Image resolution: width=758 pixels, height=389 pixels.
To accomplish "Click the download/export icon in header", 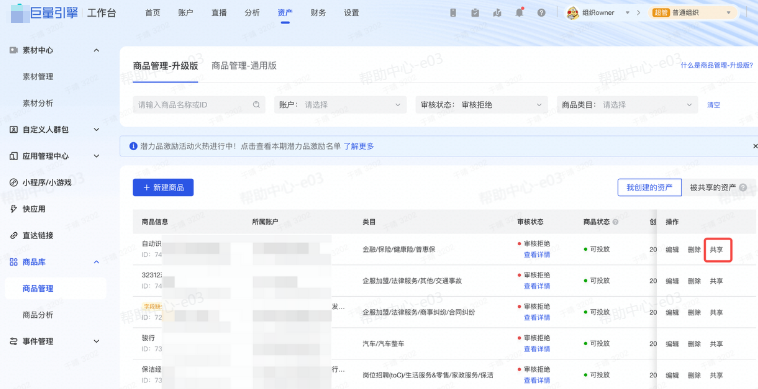I will (x=497, y=13).
